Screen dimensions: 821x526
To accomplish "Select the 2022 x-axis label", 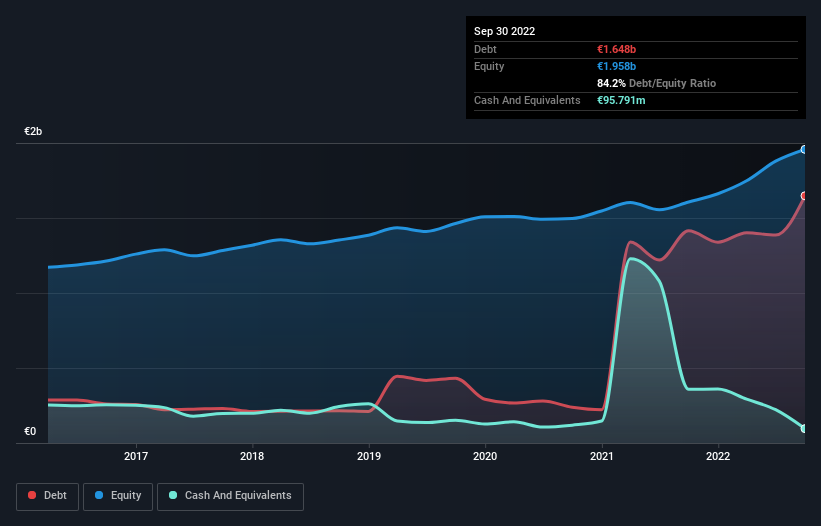I will tap(718, 456).
